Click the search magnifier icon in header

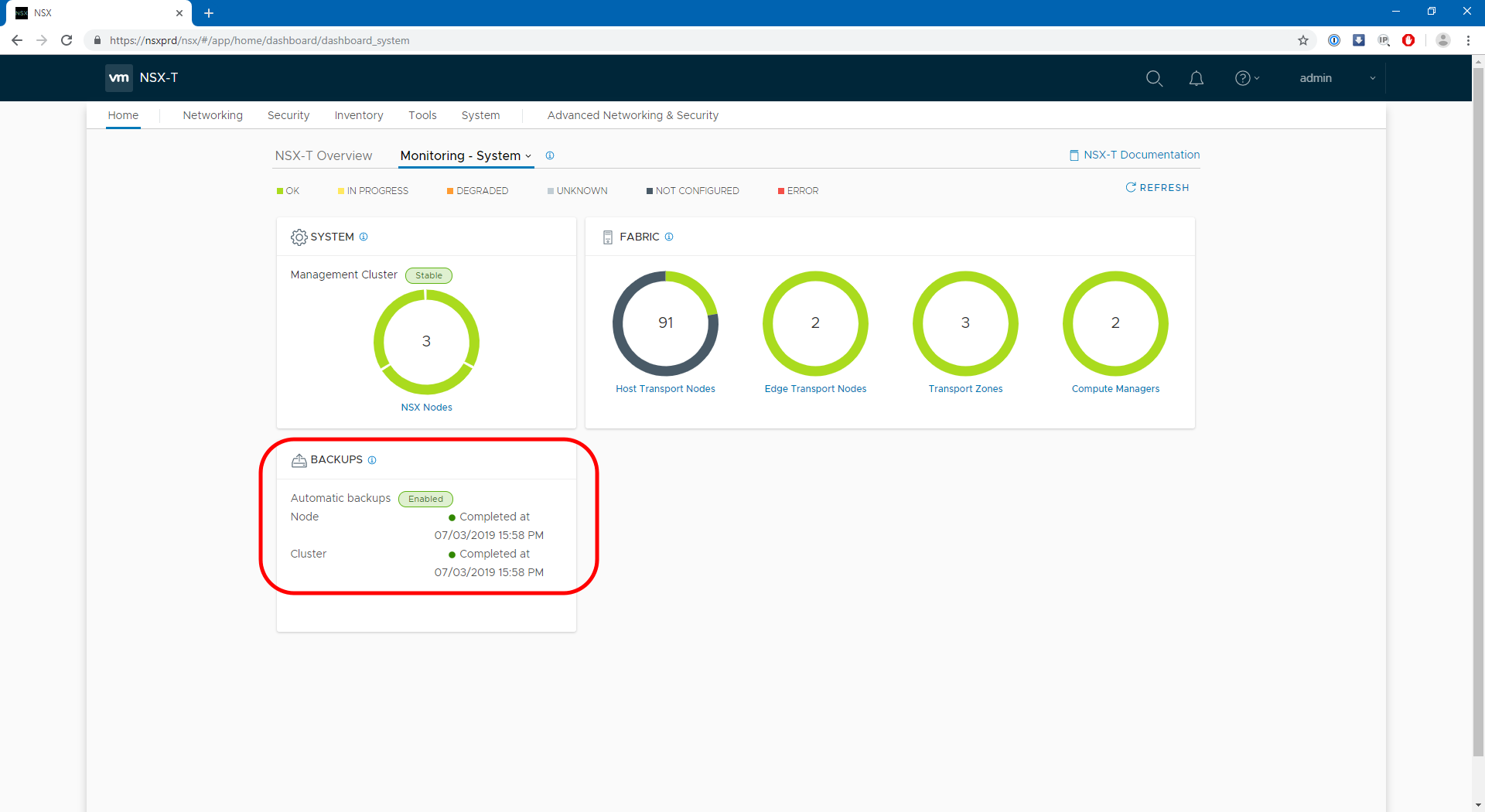[x=1154, y=78]
